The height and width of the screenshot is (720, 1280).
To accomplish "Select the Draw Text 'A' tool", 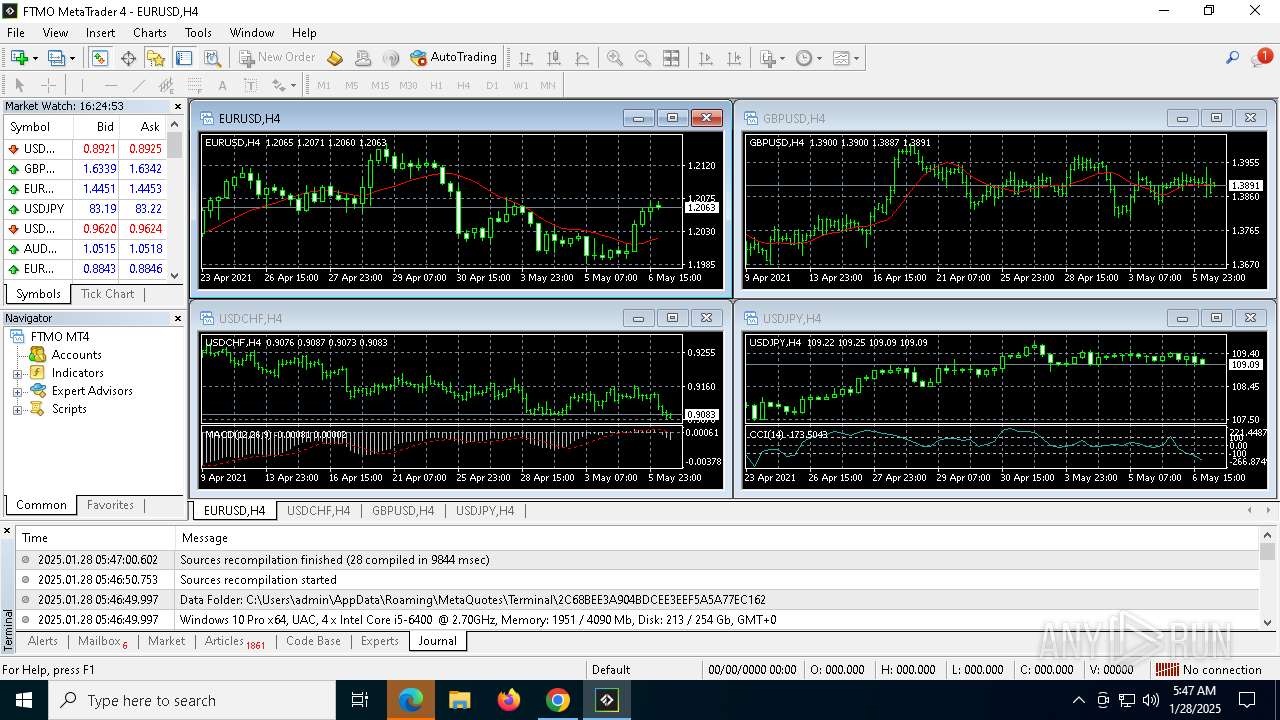I will pos(222,85).
